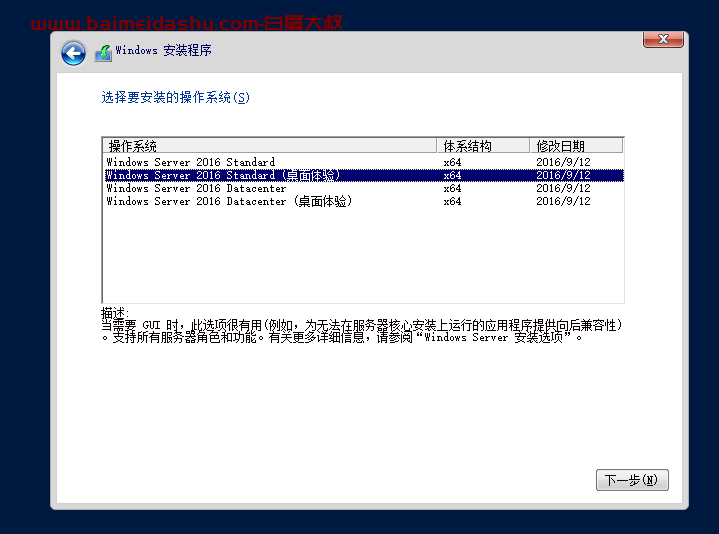Click the Windows 安装程序 title text
Viewport: 719px width, 534px height.
(x=163, y=50)
